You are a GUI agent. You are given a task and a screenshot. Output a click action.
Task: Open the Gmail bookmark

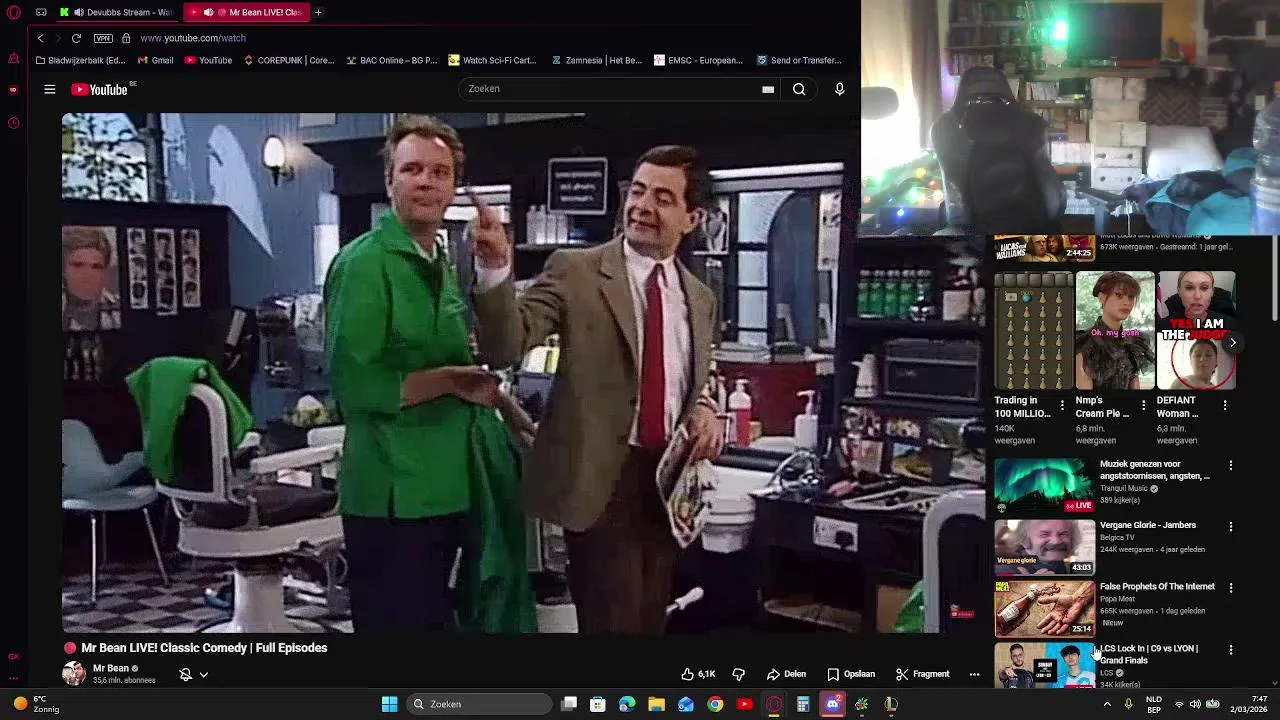pyautogui.click(x=156, y=60)
